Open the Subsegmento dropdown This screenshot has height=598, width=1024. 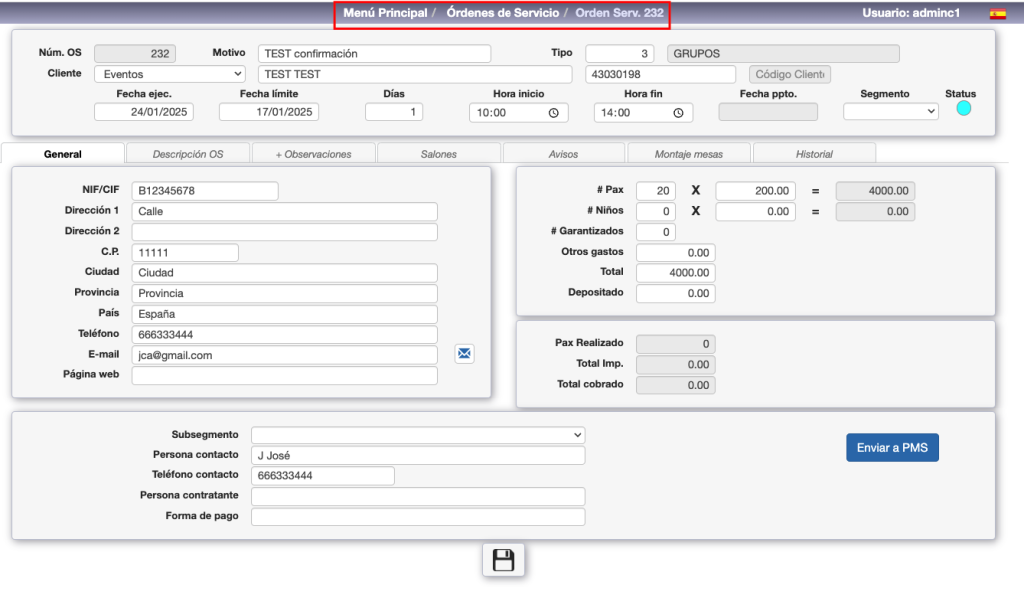[x=417, y=435]
